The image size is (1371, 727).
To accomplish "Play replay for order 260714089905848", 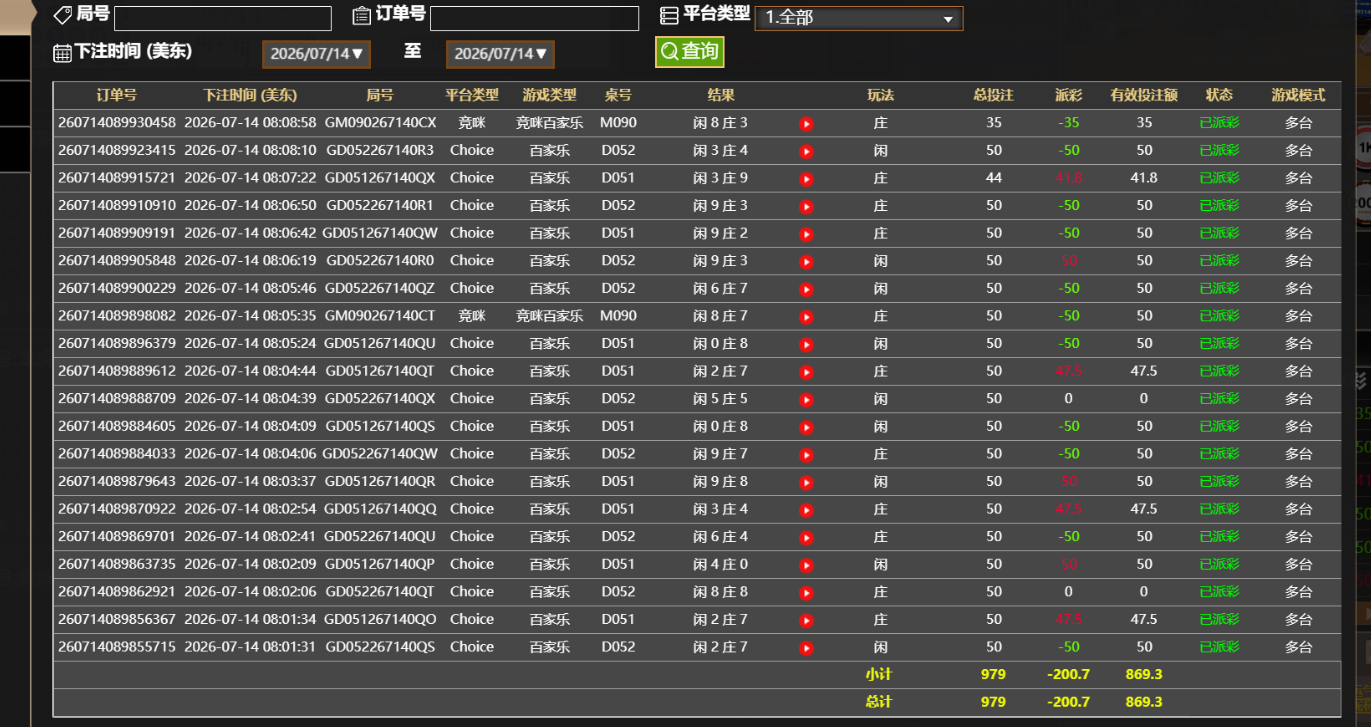I will point(806,261).
